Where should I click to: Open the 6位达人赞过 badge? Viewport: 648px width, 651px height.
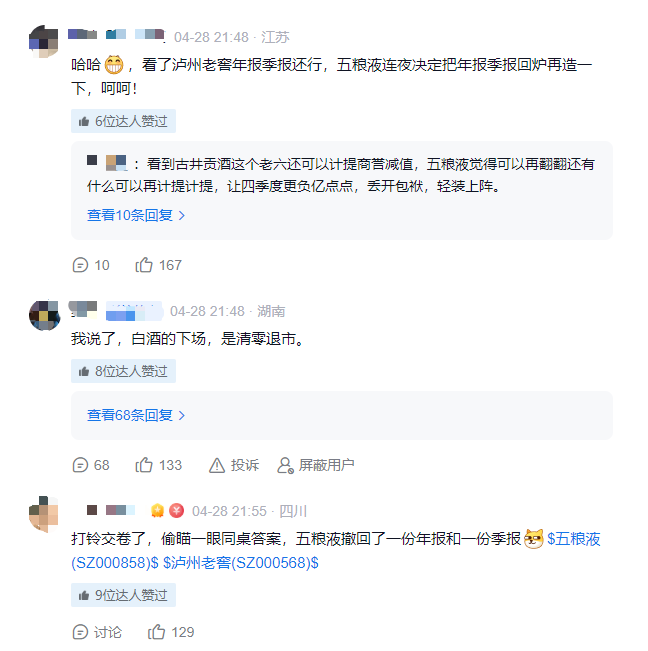click(x=123, y=122)
